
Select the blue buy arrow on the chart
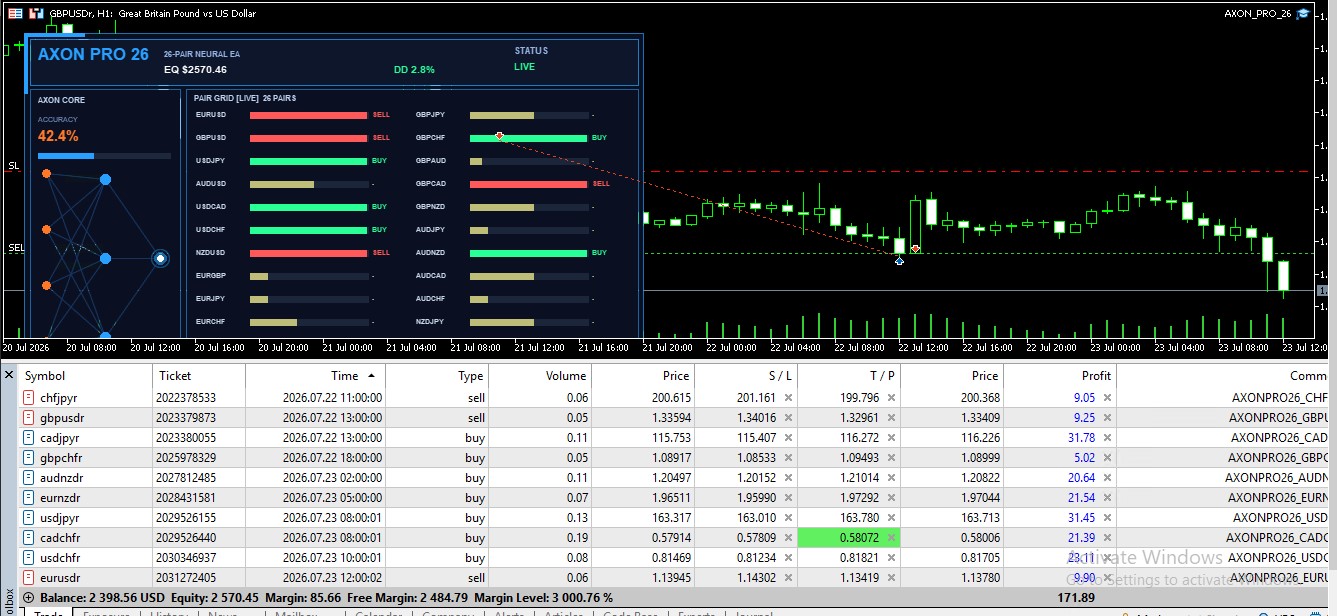(899, 261)
